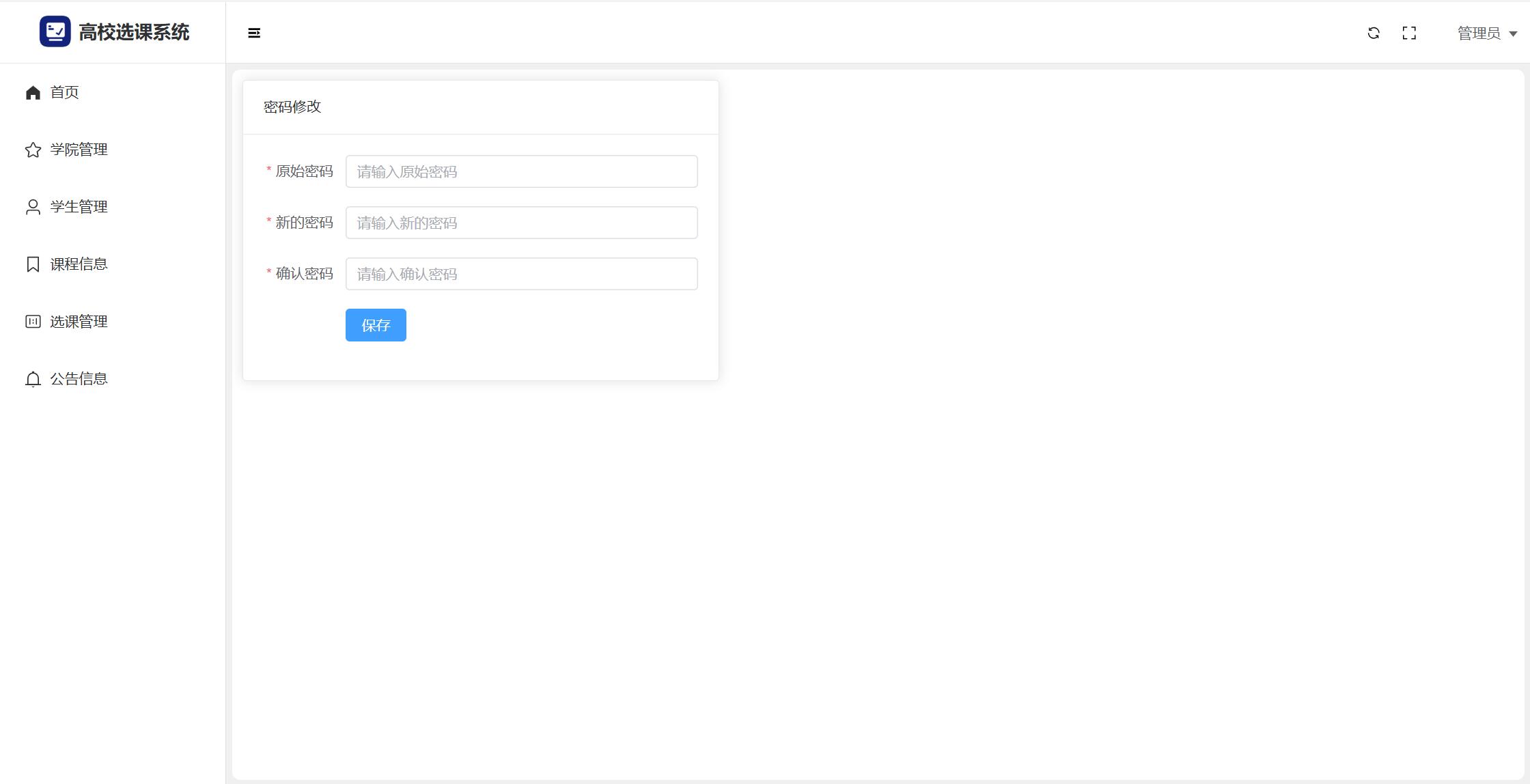Toggle fullscreen mode icon
Image resolution: width=1530 pixels, height=784 pixels.
point(1409,33)
